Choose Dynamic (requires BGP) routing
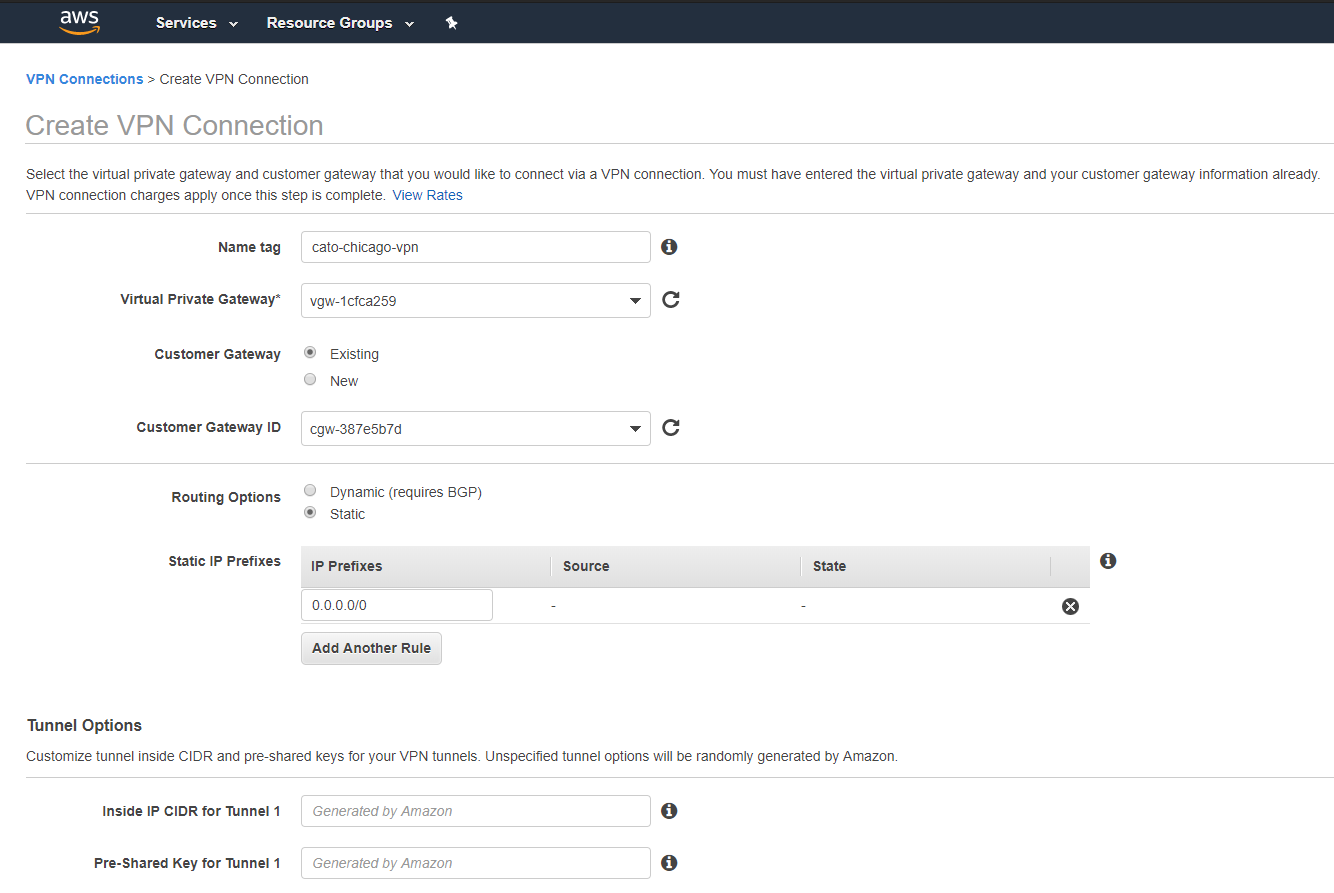Viewport: 1334px width, 893px height. [x=310, y=491]
